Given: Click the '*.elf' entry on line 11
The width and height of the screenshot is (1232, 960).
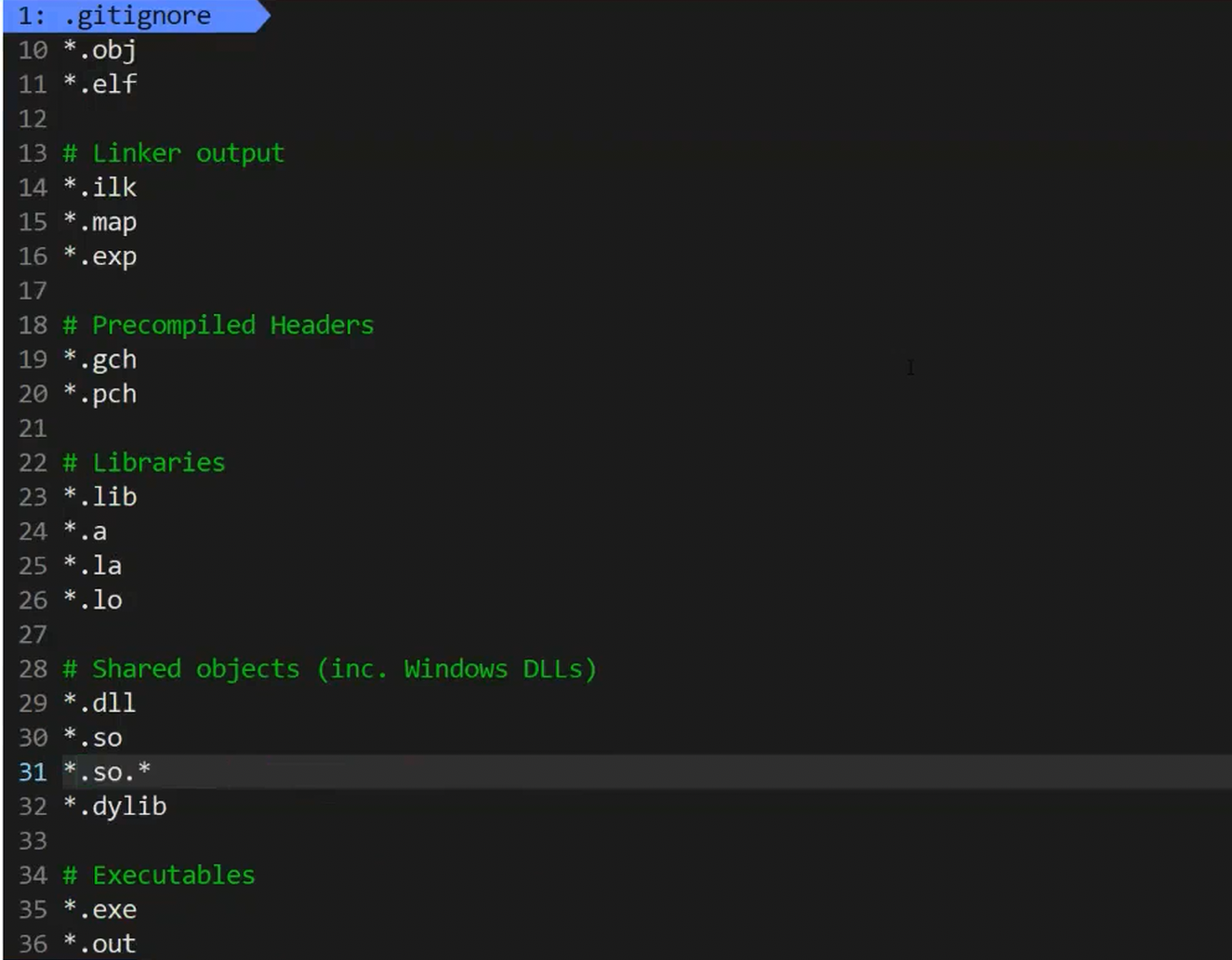Looking at the screenshot, I should click(x=99, y=85).
